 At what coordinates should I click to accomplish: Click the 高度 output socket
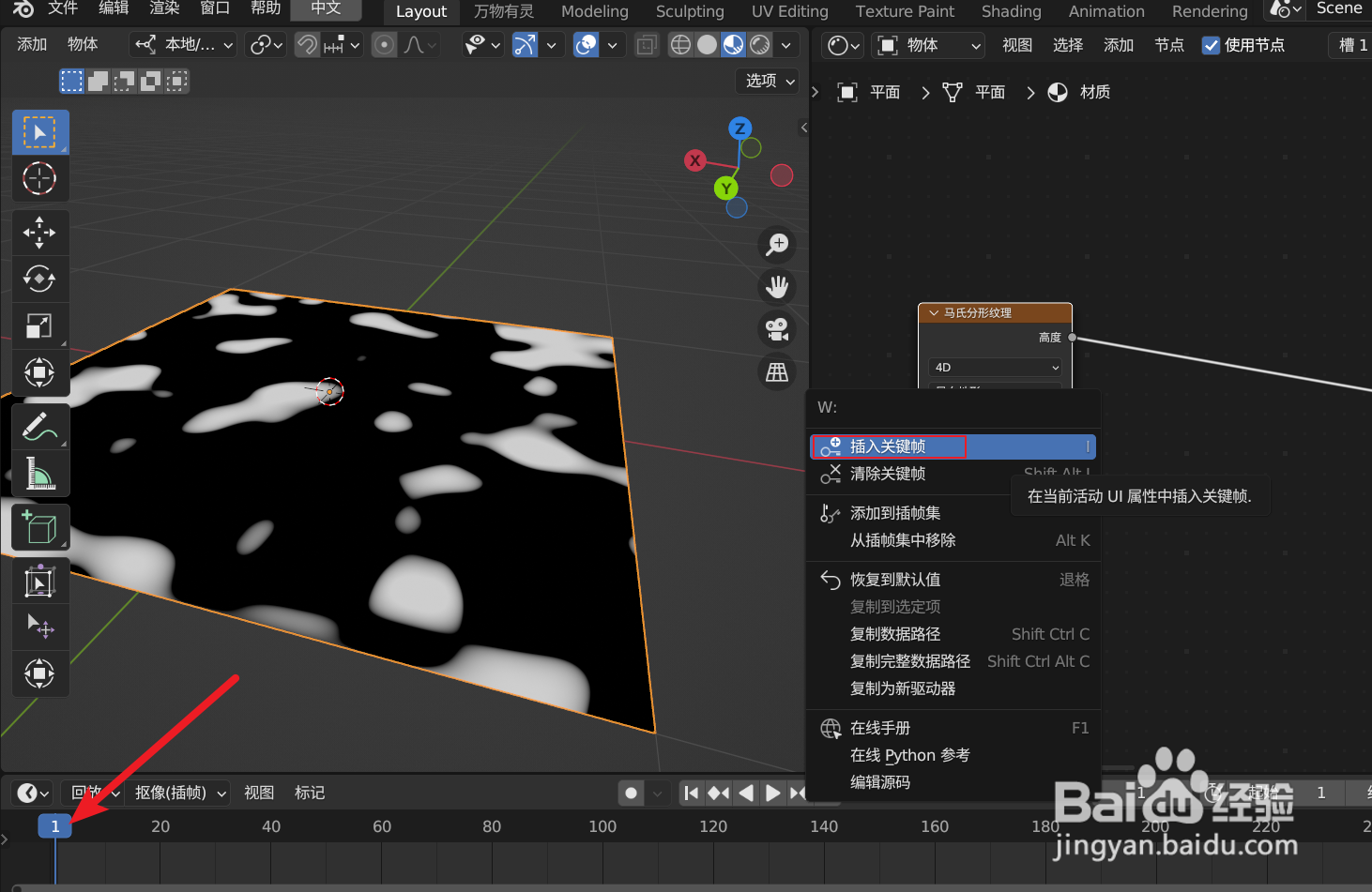click(1072, 338)
